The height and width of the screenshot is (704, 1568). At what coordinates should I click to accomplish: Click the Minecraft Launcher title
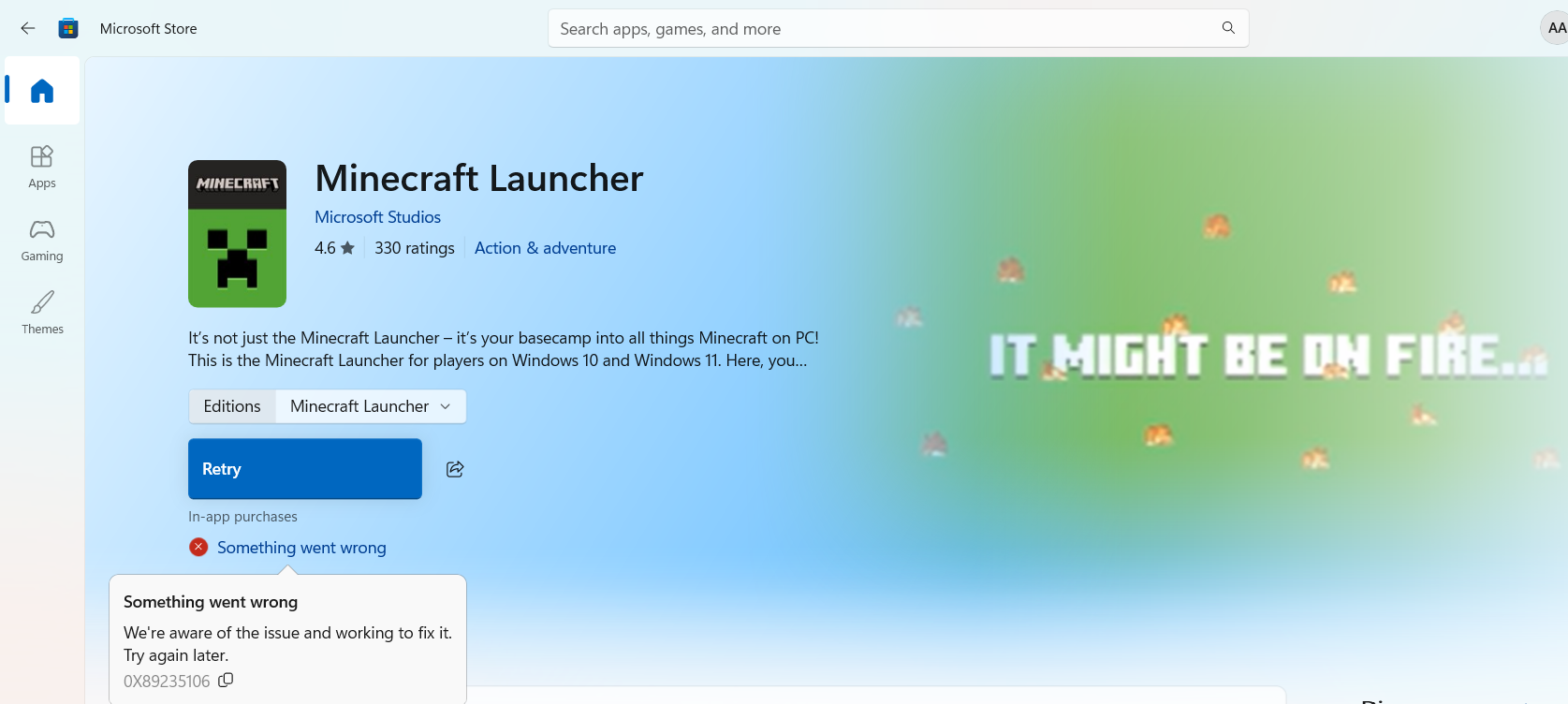(x=479, y=178)
